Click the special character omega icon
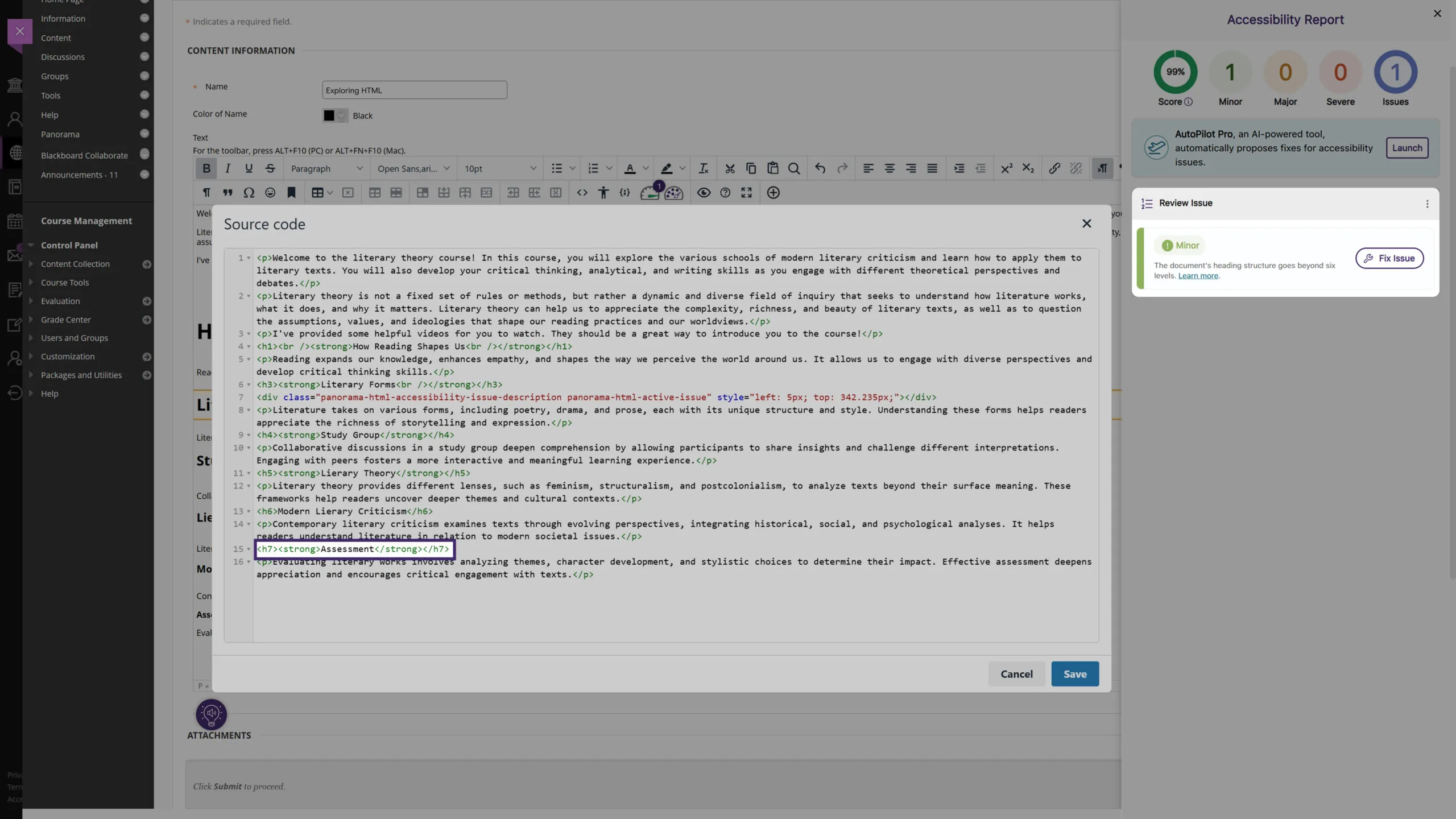1456x819 pixels. coord(249,193)
